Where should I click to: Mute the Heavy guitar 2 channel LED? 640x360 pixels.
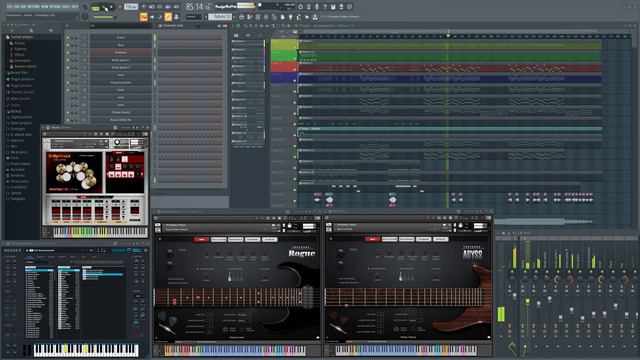(68, 67)
